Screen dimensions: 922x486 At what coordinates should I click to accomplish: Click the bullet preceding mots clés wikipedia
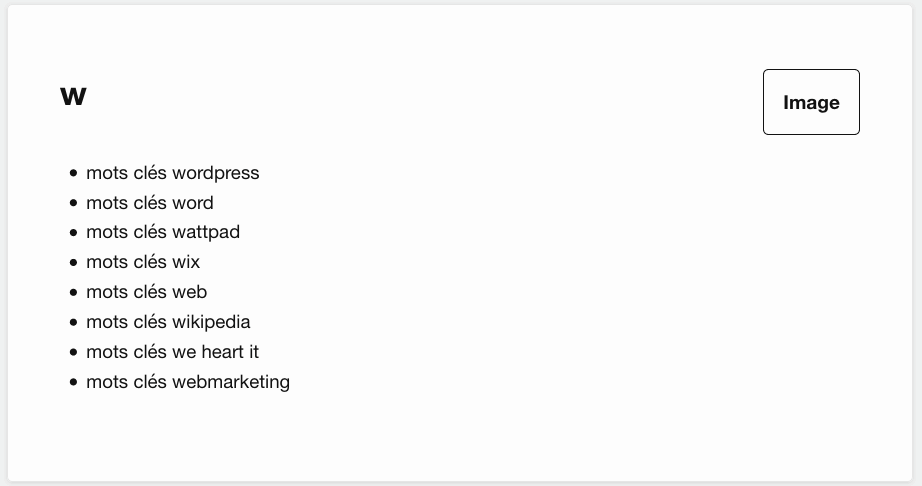73,322
